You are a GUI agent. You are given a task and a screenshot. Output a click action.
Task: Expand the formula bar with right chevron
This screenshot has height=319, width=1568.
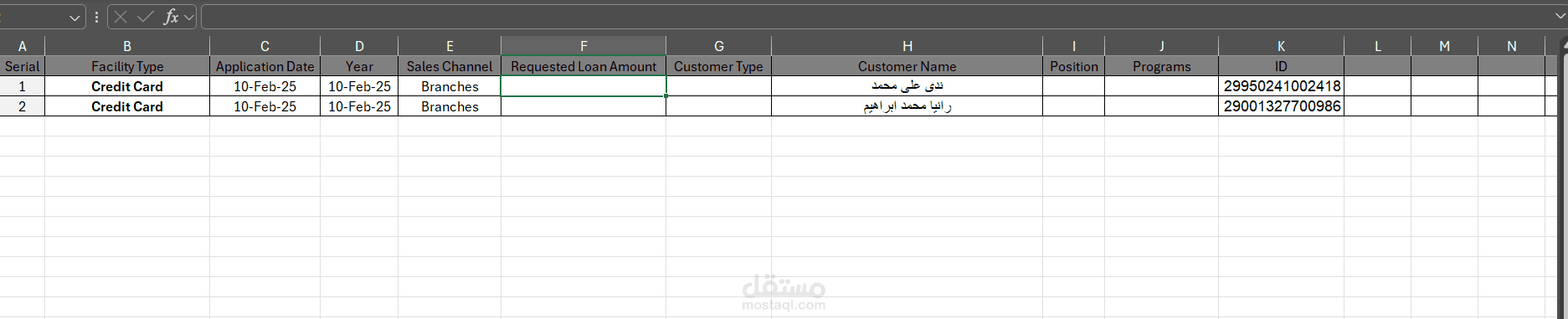tap(1560, 16)
